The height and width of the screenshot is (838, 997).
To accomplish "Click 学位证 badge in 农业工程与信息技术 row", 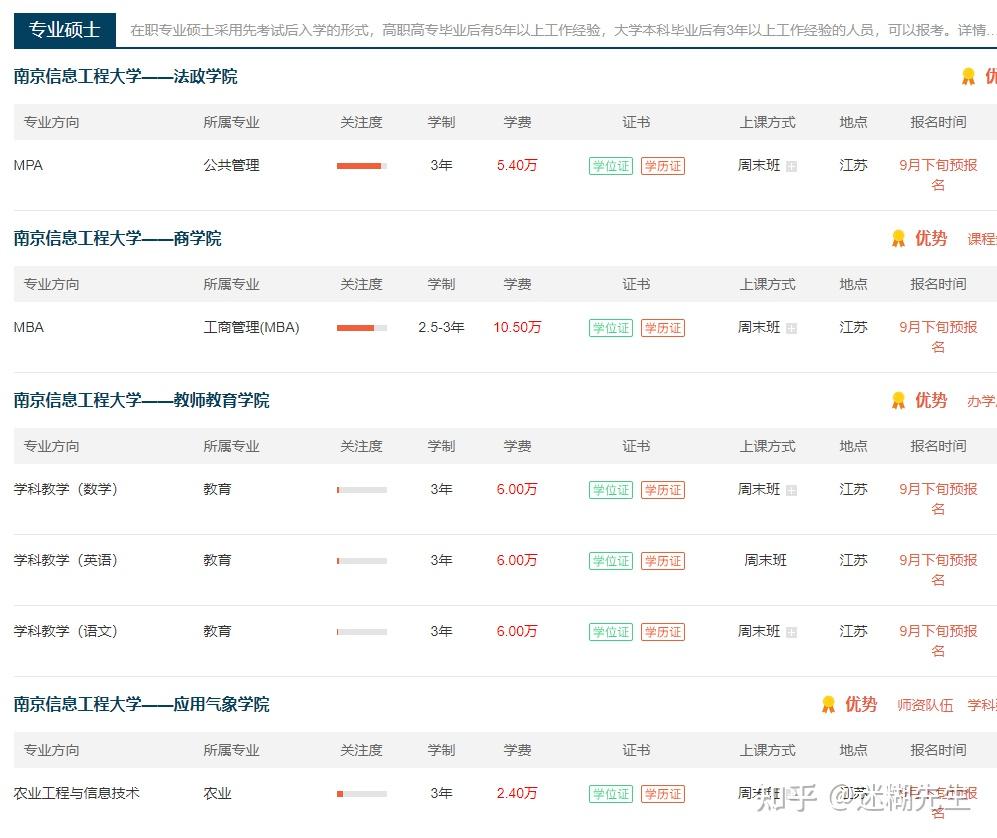I will tap(611, 794).
